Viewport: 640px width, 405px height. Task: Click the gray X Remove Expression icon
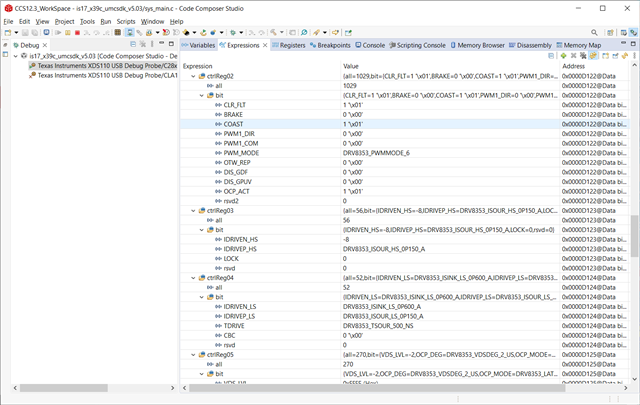pos(573,56)
